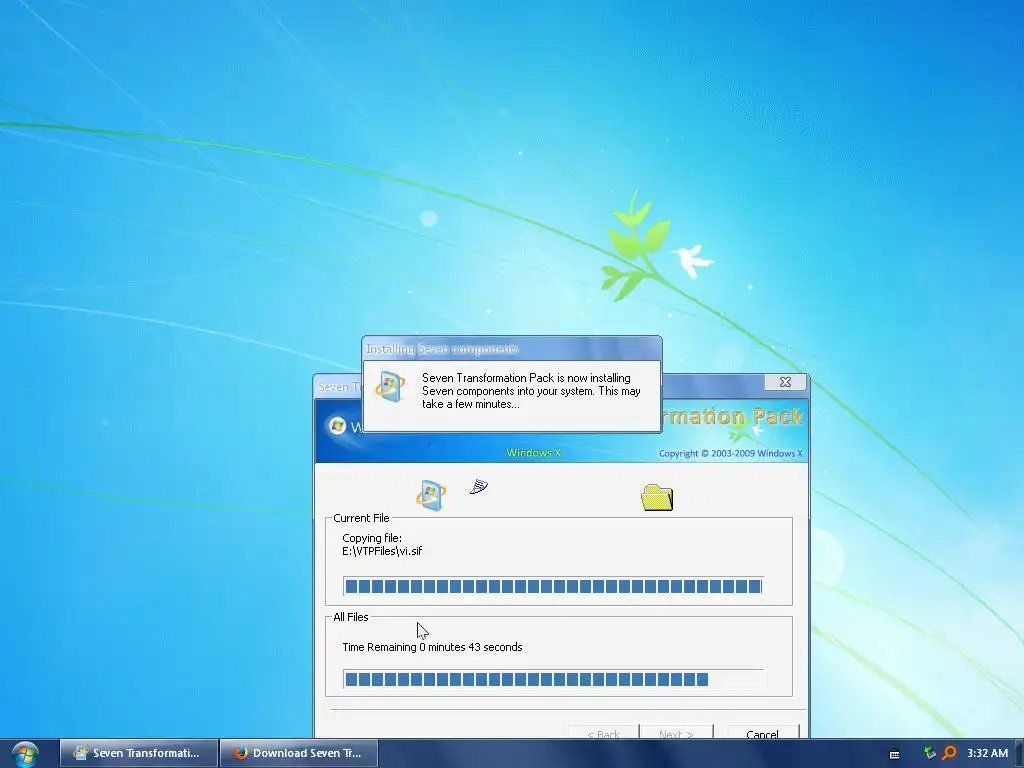Click the keyboard tray icon

tap(895, 754)
